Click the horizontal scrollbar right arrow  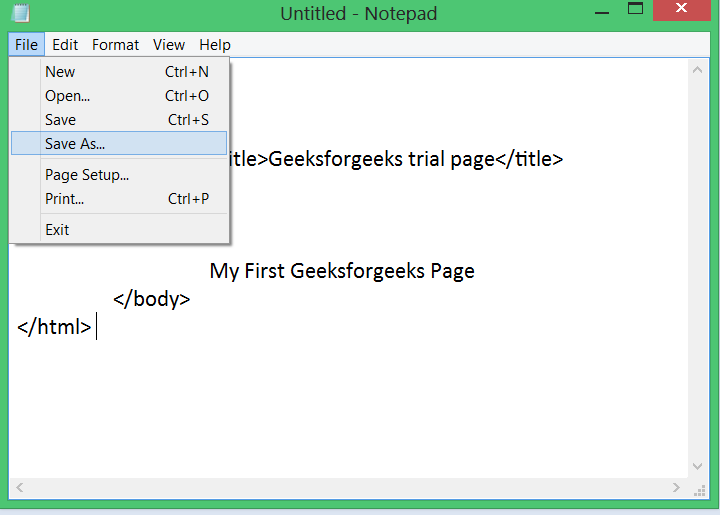point(676,487)
